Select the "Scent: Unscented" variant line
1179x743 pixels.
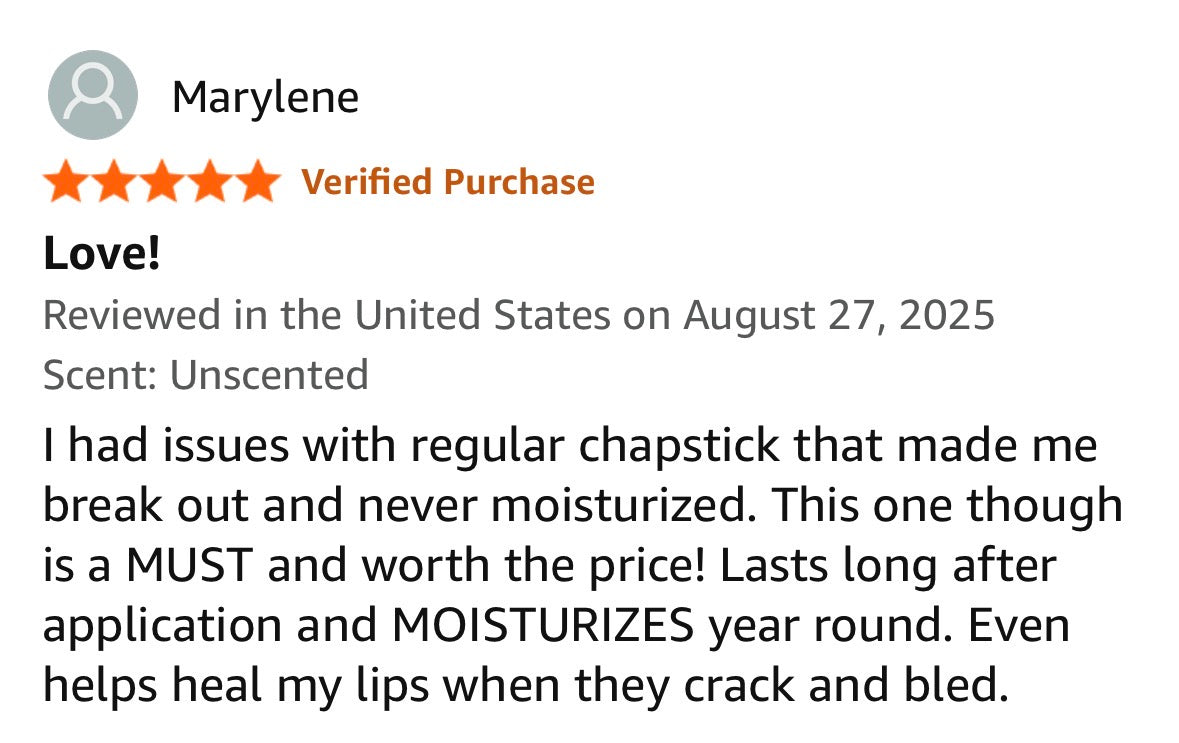point(205,375)
